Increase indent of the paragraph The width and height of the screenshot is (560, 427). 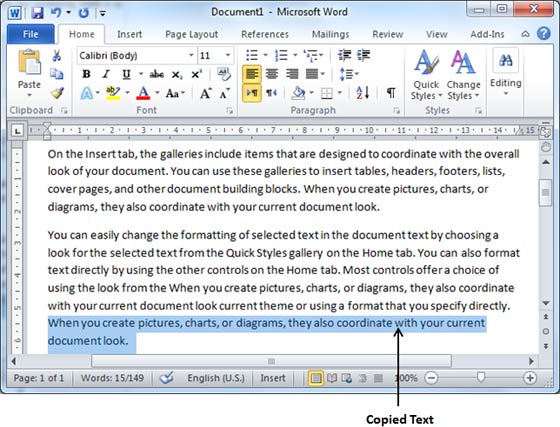click(x=364, y=55)
